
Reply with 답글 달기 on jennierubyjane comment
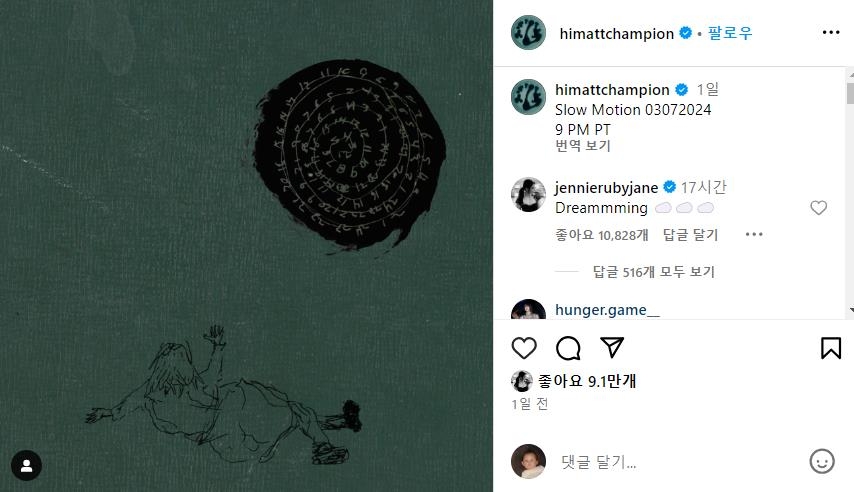[x=690, y=235]
